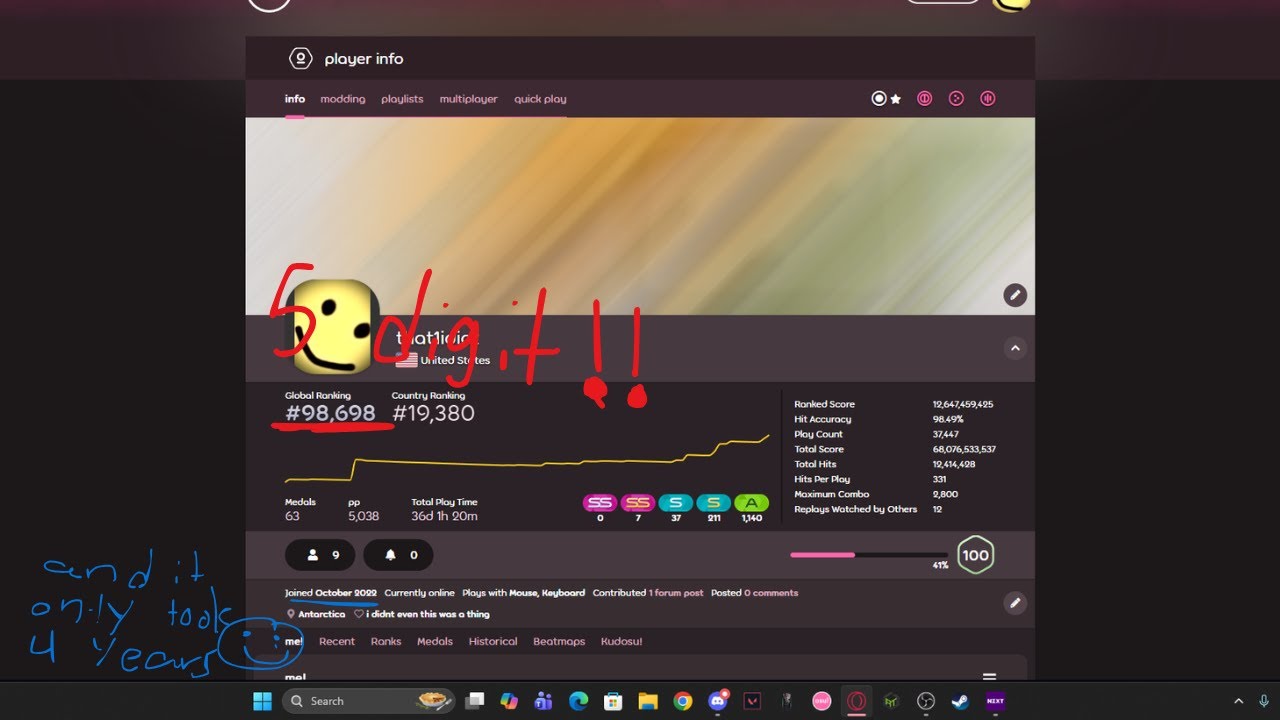Jump to the Beatmaps section

click(559, 641)
